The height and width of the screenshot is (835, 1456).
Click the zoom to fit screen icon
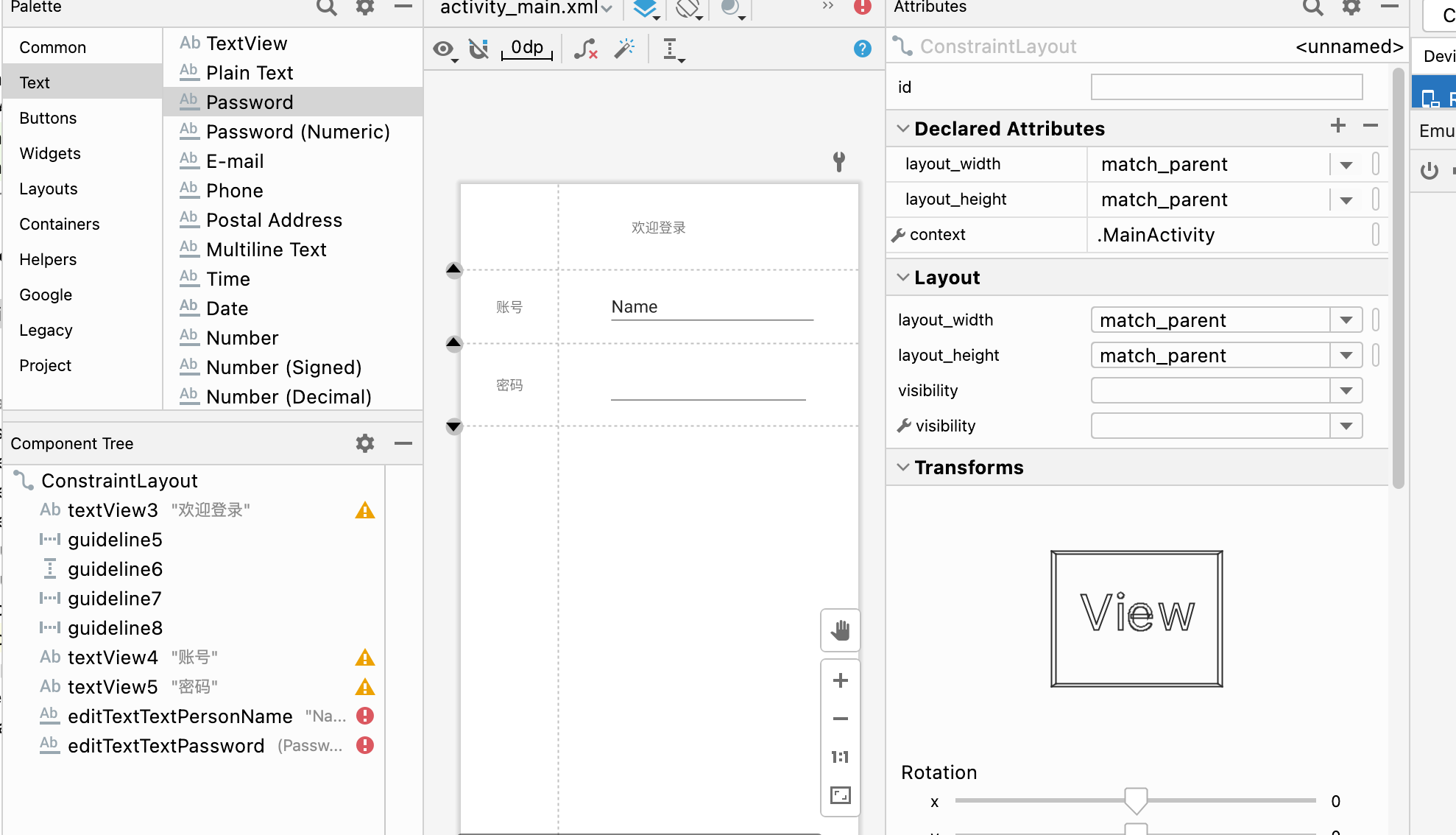point(840,795)
